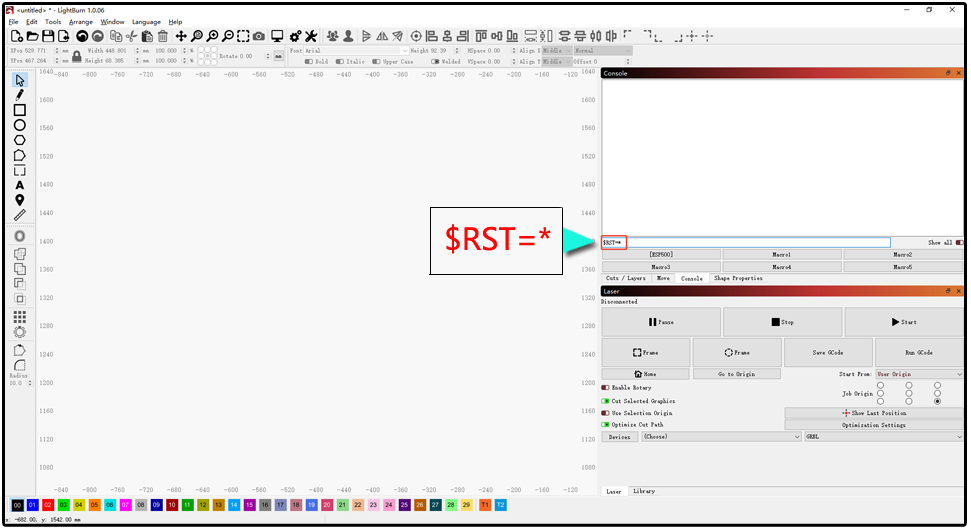
Task: Open a file via the folder icon
Action: (32, 37)
